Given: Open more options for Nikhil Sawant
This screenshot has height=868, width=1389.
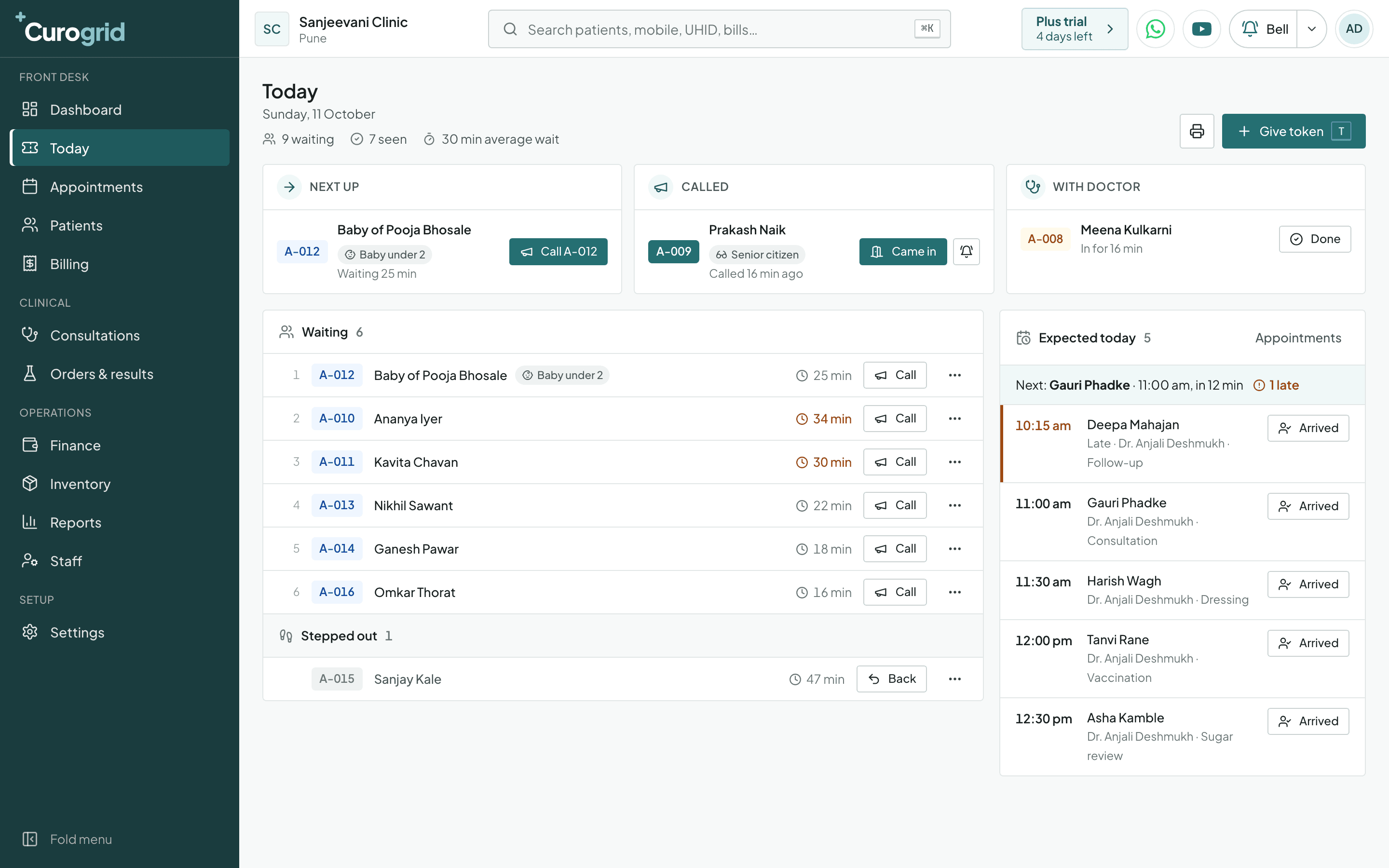Looking at the screenshot, I should pyautogui.click(x=954, y=505).
